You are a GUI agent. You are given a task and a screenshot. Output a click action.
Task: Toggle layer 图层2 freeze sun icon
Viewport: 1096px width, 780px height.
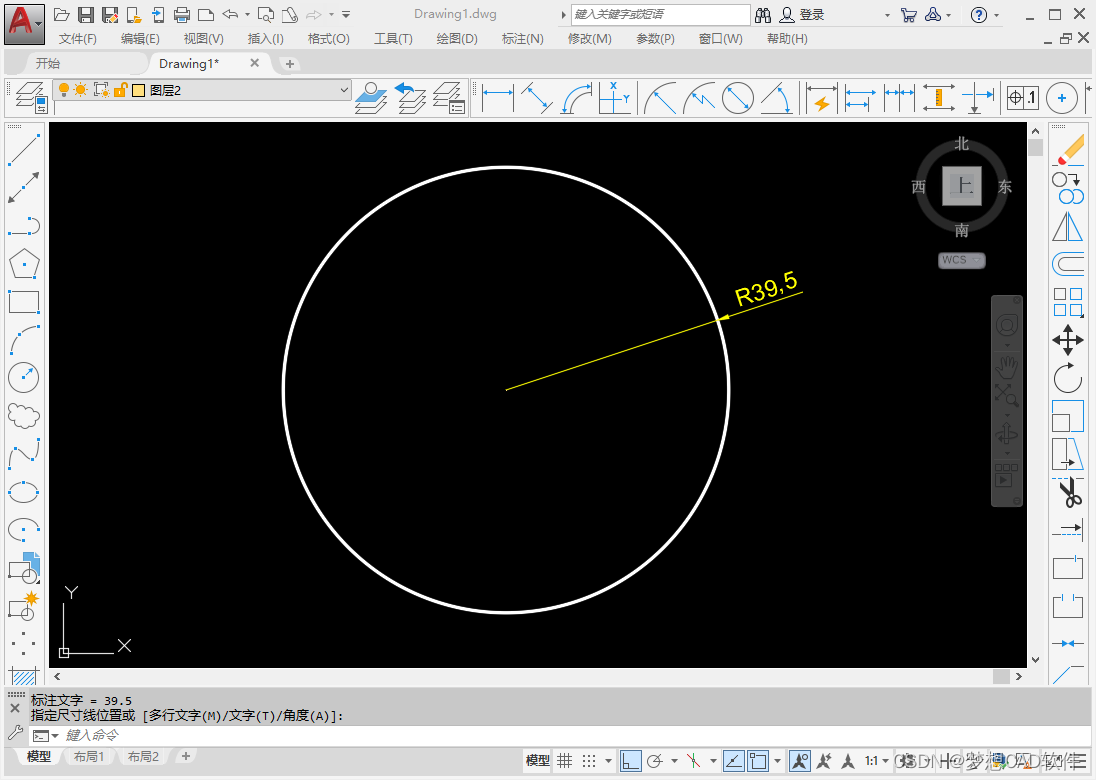pyautogui.click(x=81, y=89)
